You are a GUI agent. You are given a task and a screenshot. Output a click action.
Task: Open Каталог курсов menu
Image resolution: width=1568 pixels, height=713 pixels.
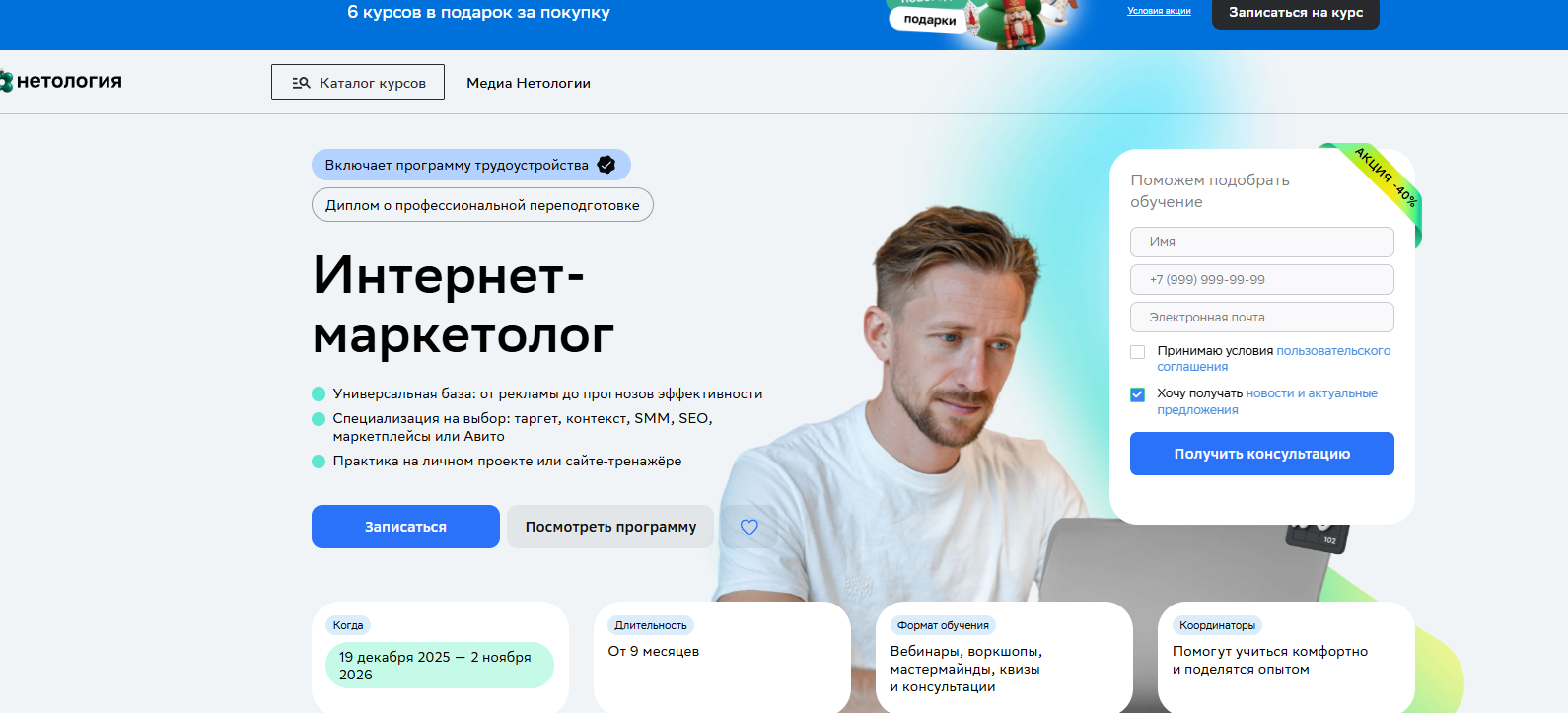tap(358, 82)
